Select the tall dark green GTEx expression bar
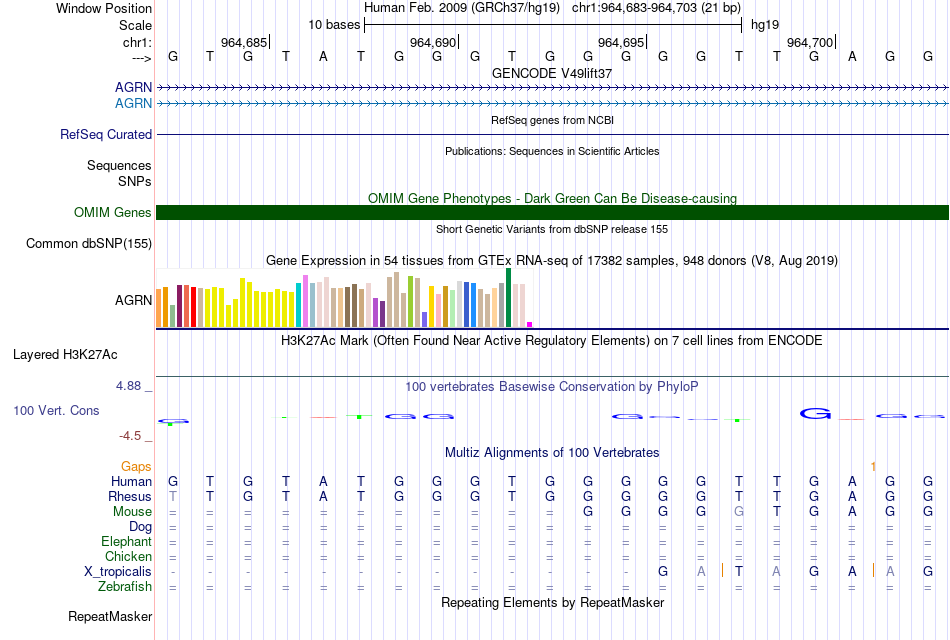The image size is (950, 640). [x=508, y=298]
